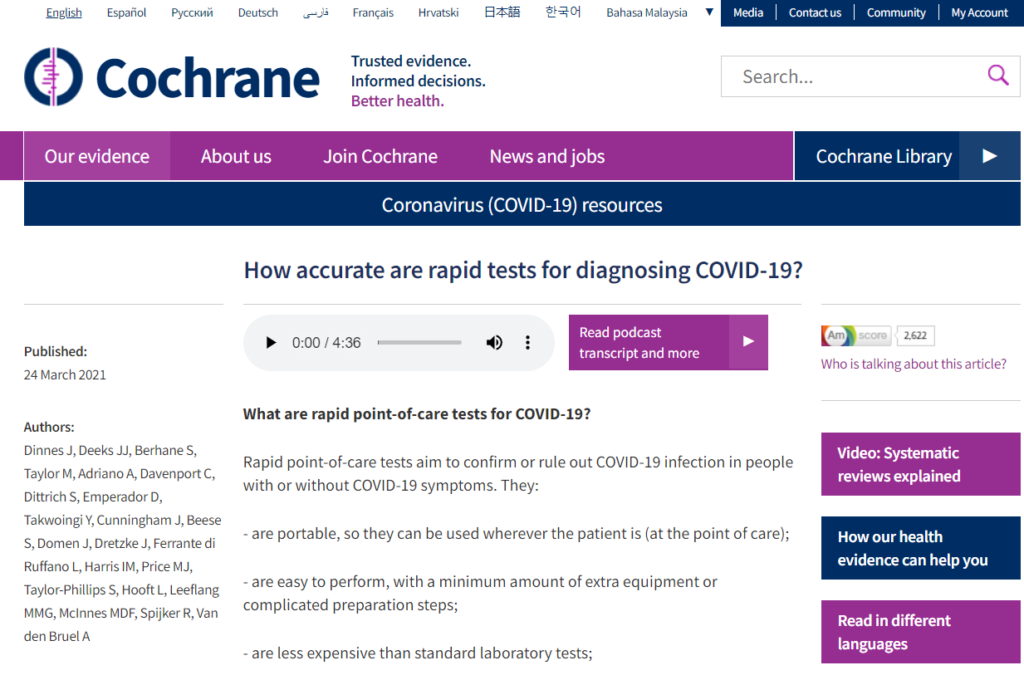Switch language to Bahasa Malaysia
1024x675 pixels.
[647, 12]
